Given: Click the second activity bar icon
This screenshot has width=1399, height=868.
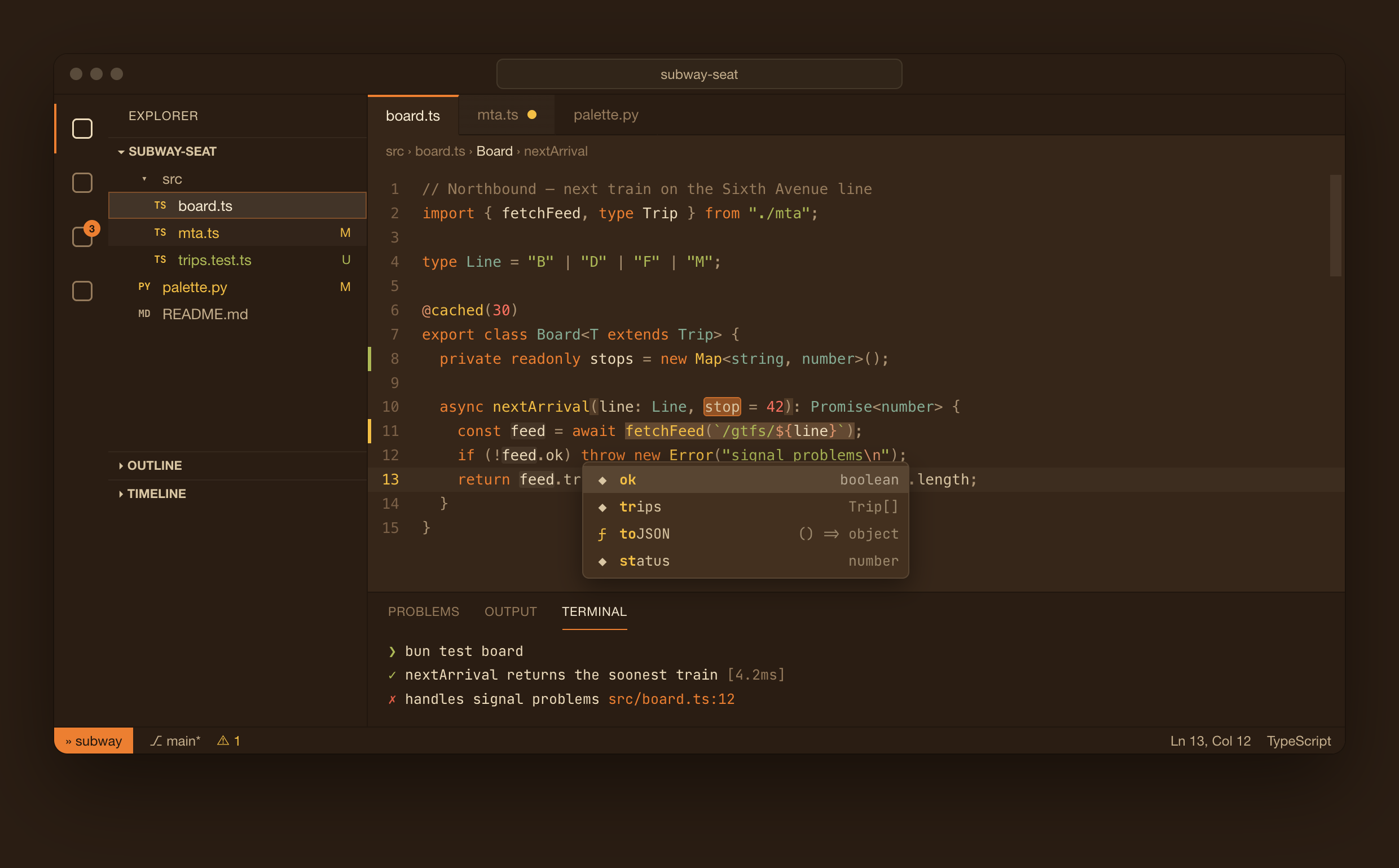Looking at the screenshot, I should point(82,183).
